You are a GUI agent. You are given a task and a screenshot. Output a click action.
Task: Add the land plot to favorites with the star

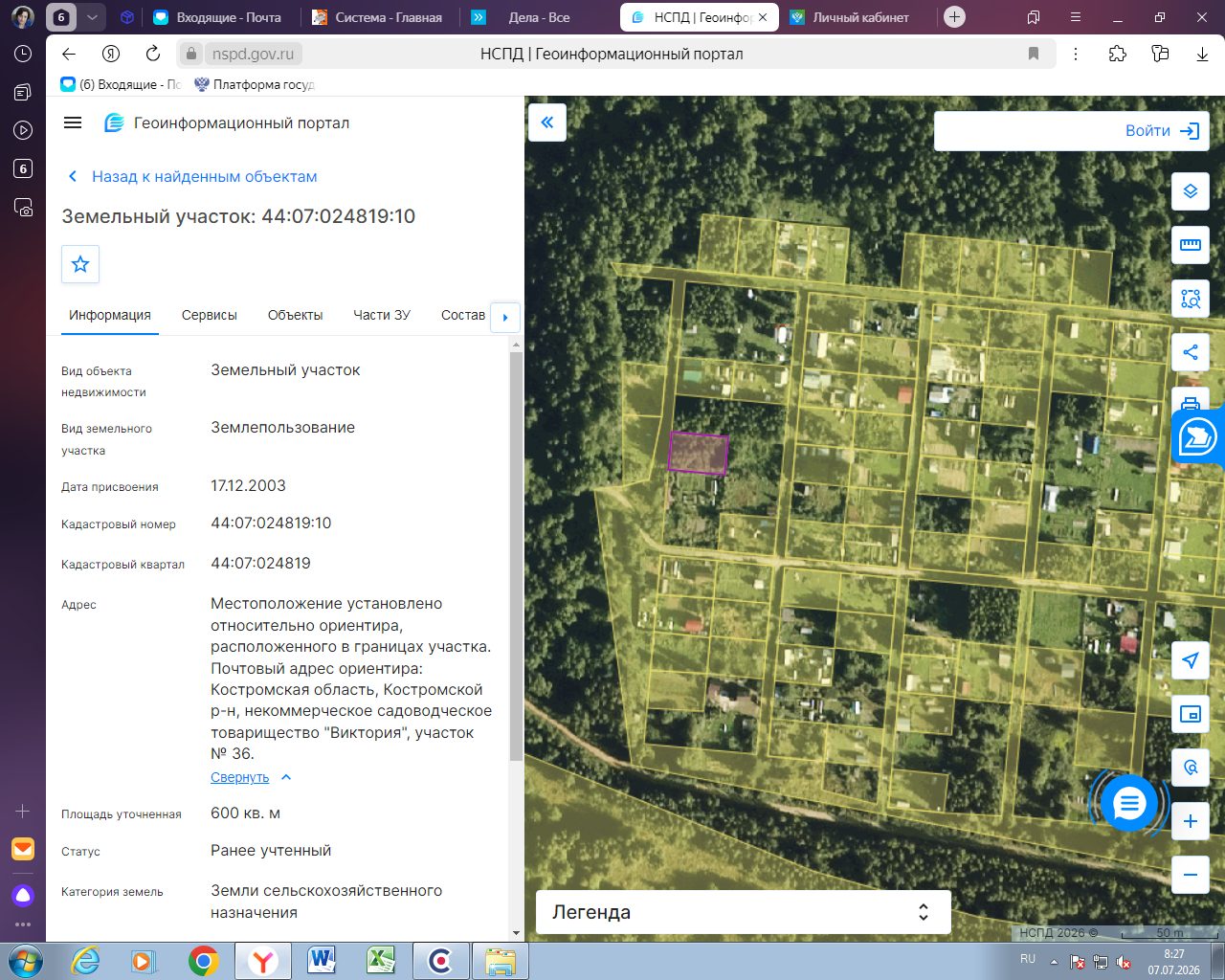pyautogui.click(x=80, y=264)
